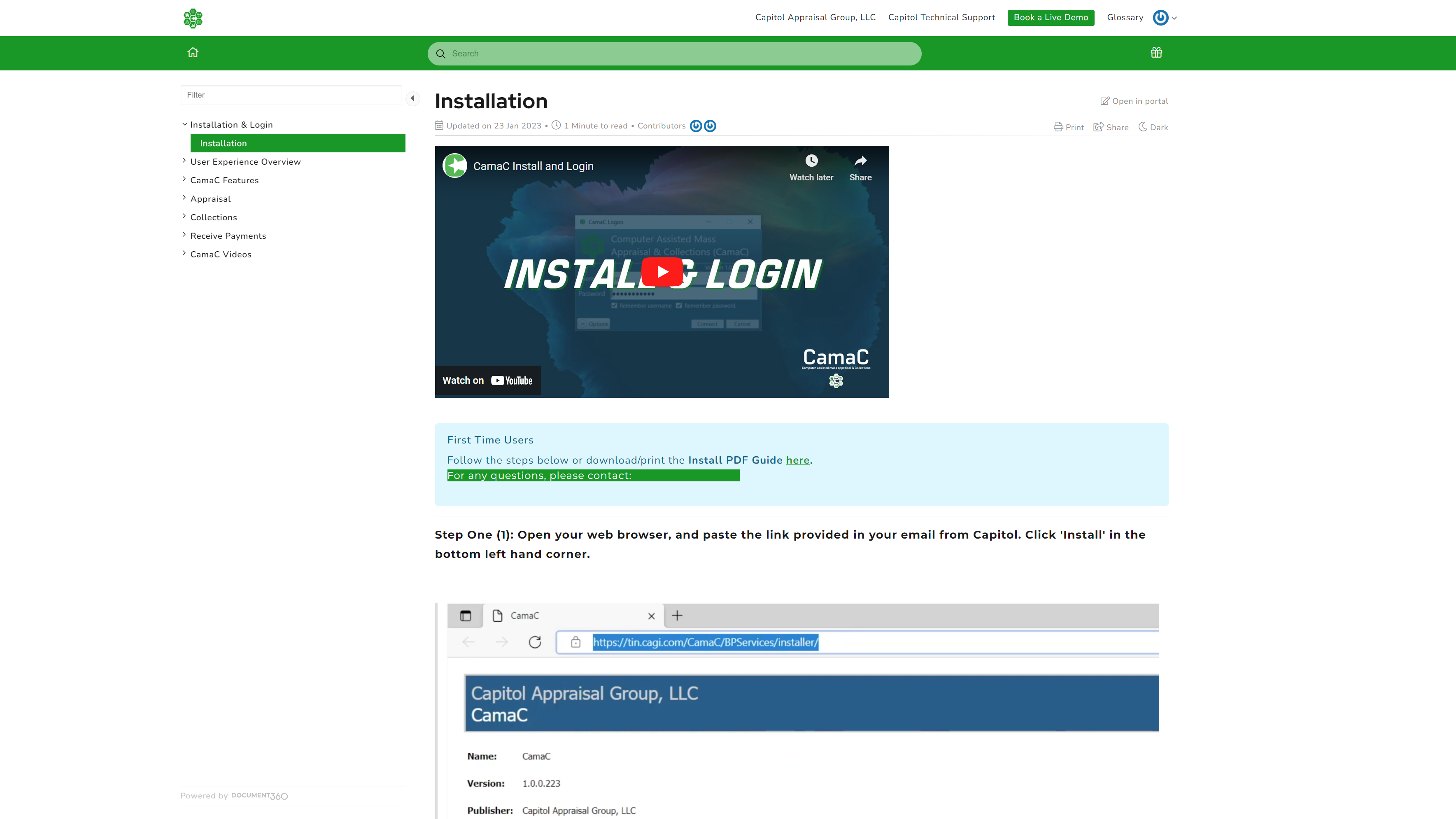This screenshot has width=1456, height=819.
Task: Click the '1 Minute to read' text
Action: [595, 126]
